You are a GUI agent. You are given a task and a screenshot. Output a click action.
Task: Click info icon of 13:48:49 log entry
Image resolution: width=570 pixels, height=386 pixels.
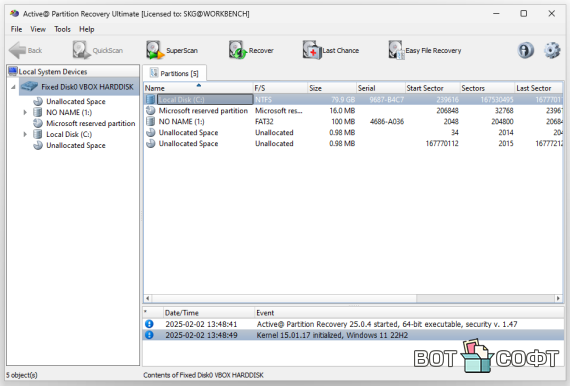[x=149, y=335]
